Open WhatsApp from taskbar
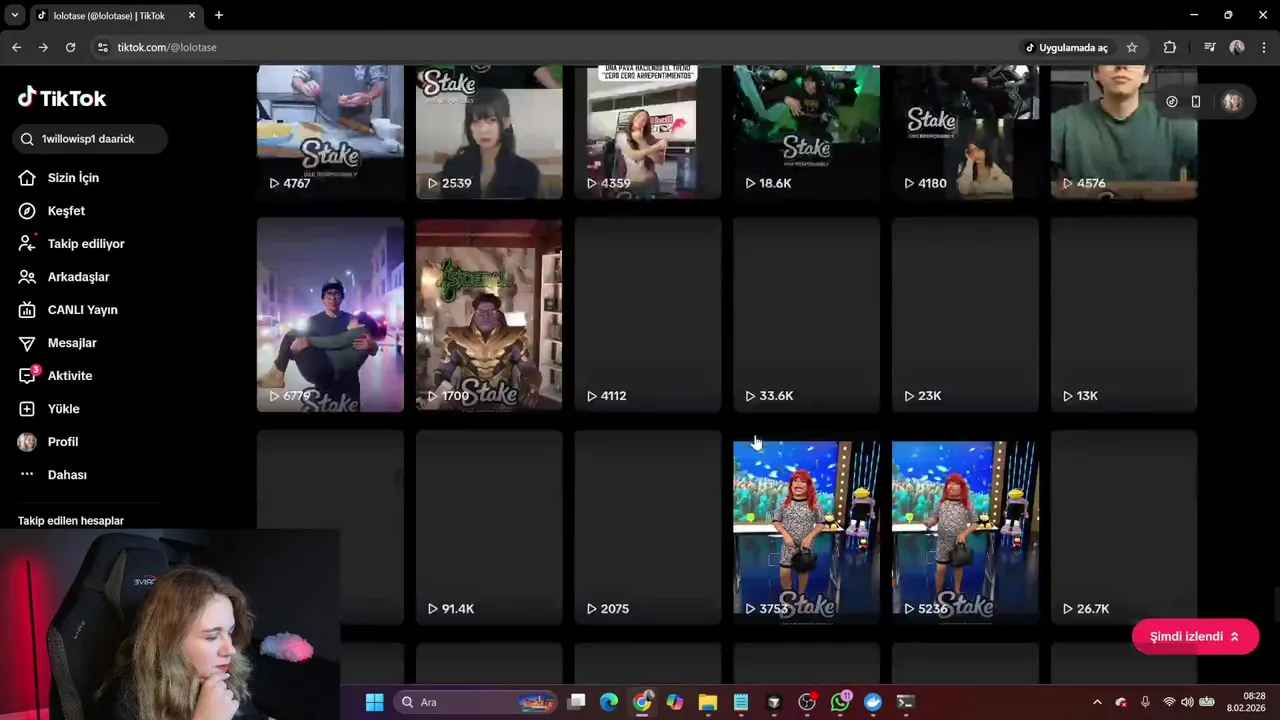 click(840, 702)
